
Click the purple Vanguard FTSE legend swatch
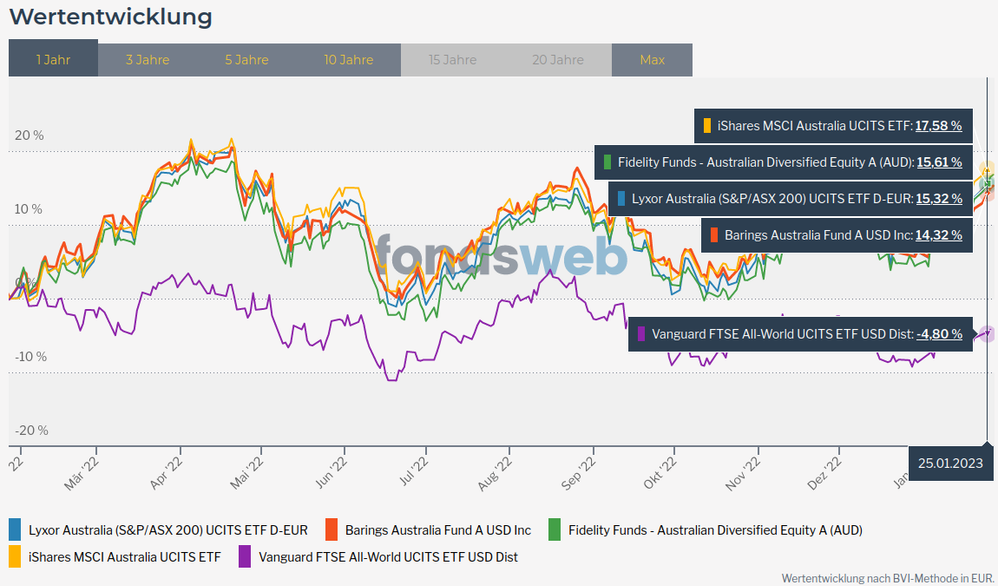click(245, 556)
